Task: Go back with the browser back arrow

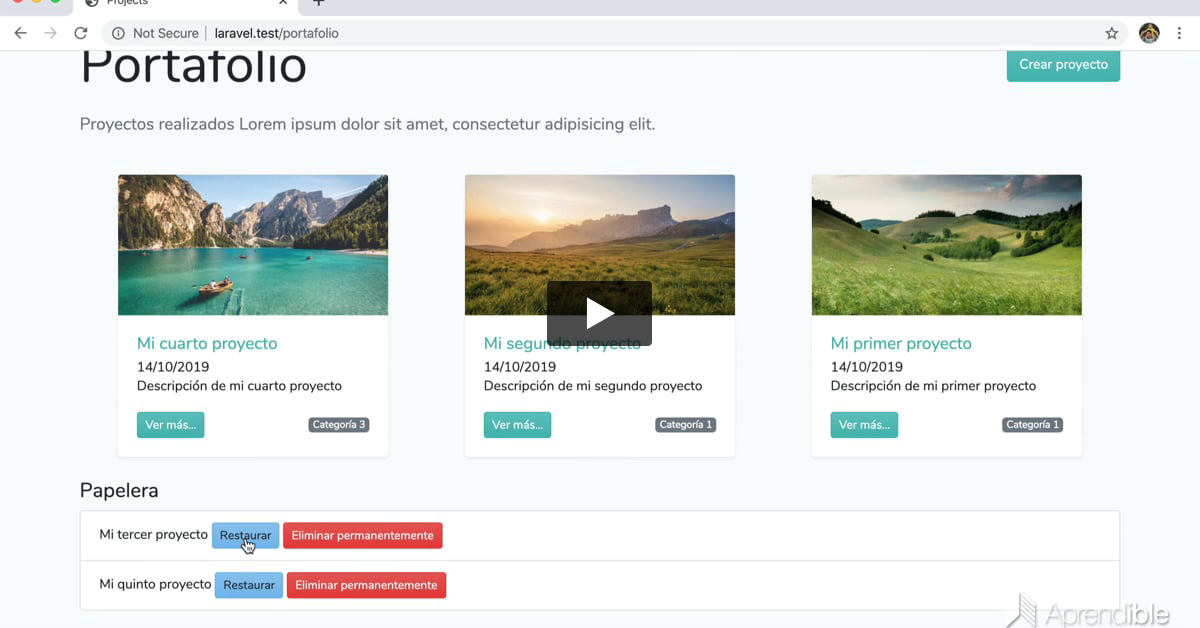Action: click(x=20, y=33)
